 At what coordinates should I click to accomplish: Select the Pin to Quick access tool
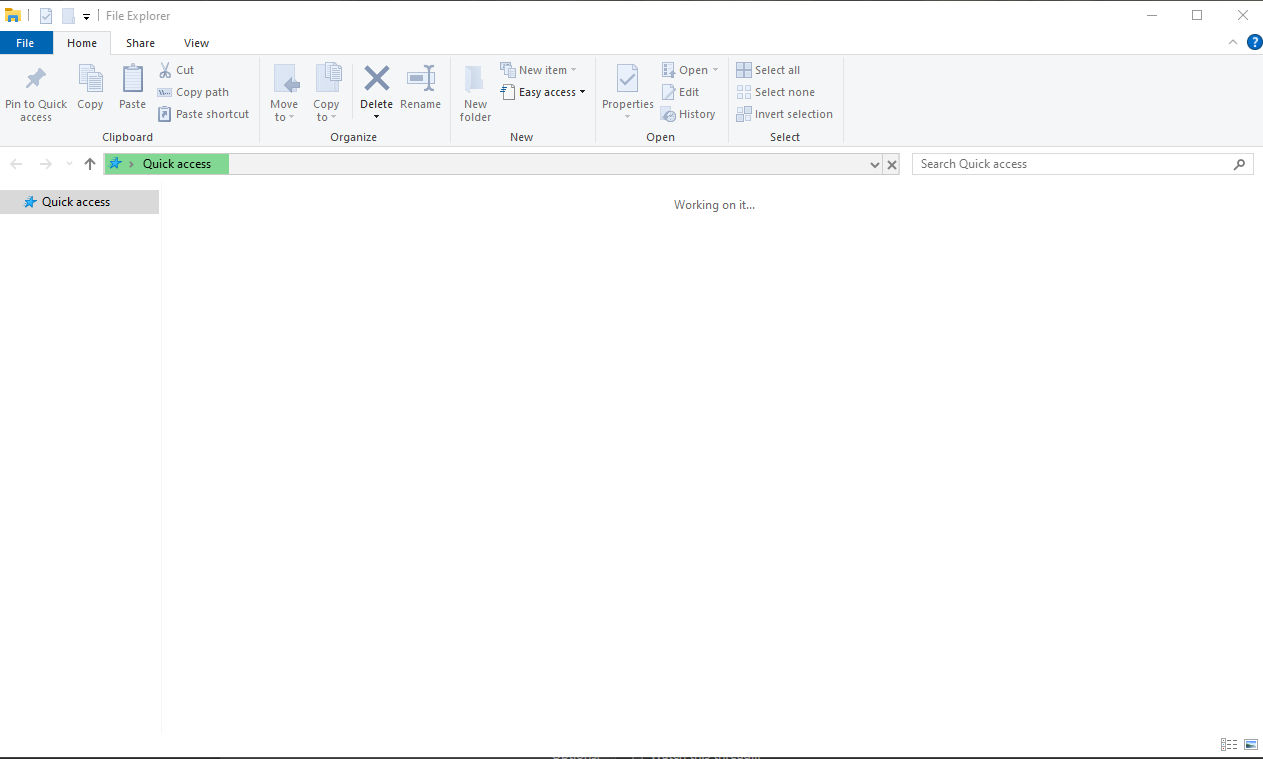36,92
